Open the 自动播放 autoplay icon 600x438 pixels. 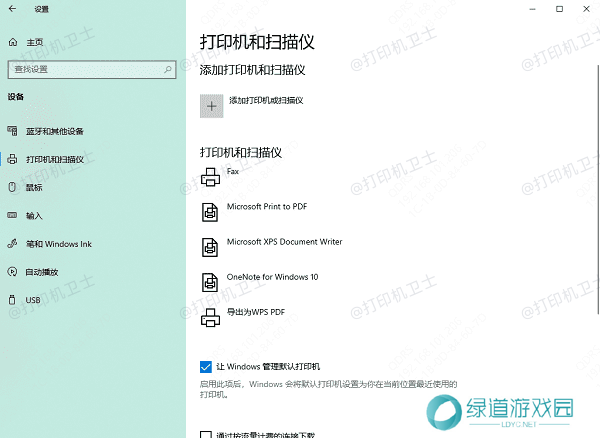click(x=12, y=271)
